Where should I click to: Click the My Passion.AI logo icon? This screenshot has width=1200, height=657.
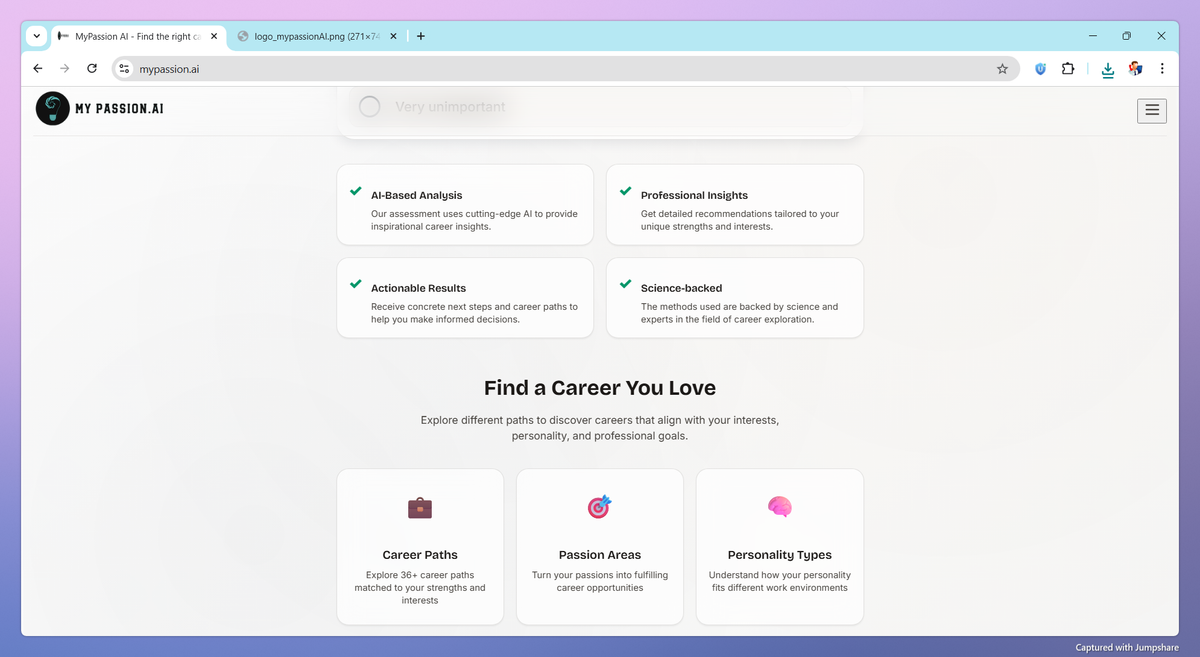point(52,108)
